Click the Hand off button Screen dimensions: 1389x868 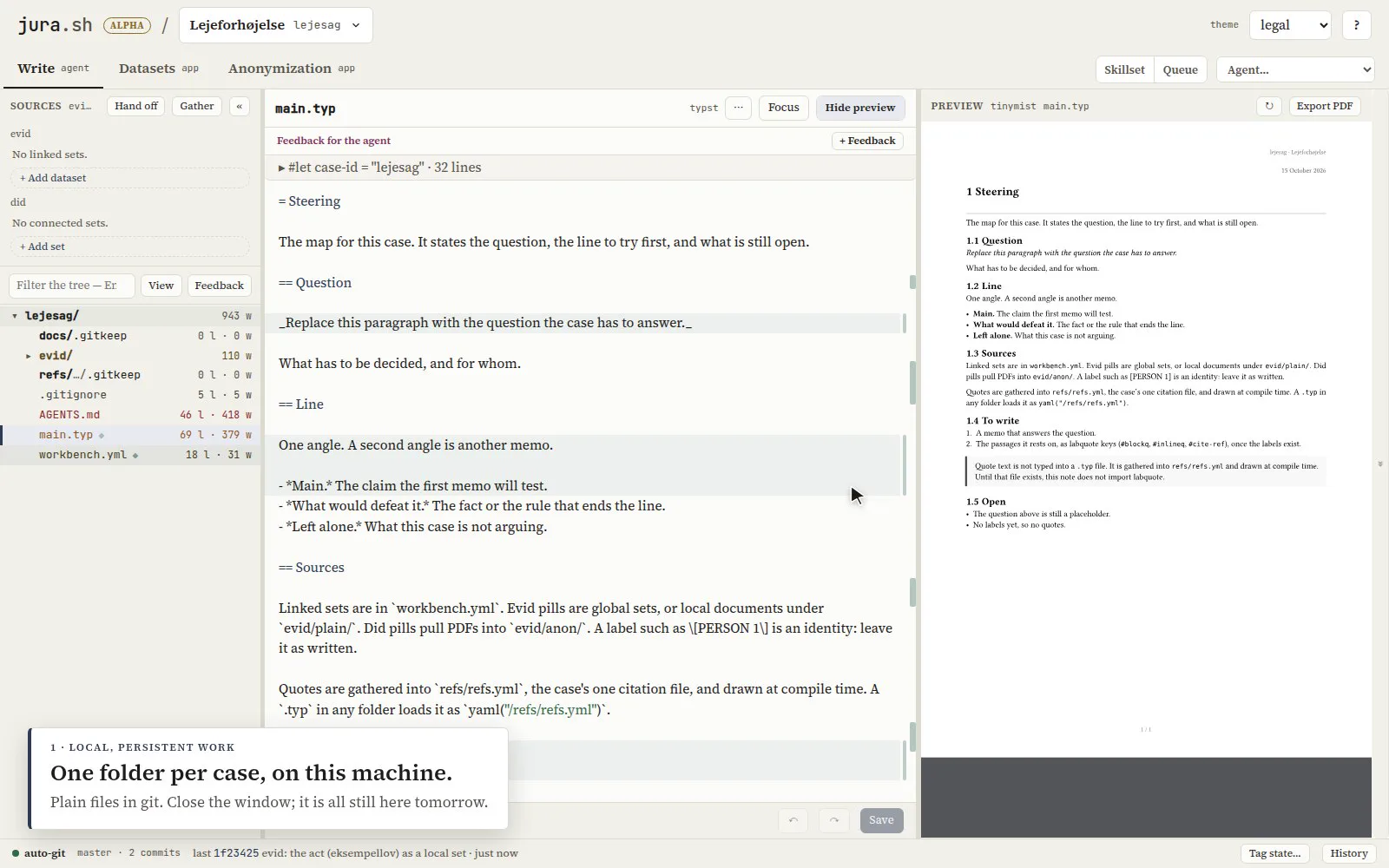136,106
